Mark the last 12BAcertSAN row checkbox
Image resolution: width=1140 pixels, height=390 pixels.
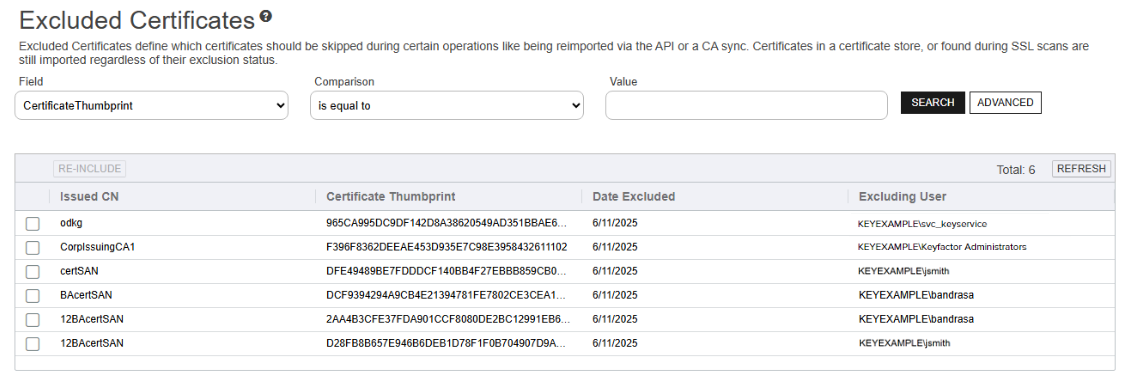pyautogui.click(x=33, y=343)
